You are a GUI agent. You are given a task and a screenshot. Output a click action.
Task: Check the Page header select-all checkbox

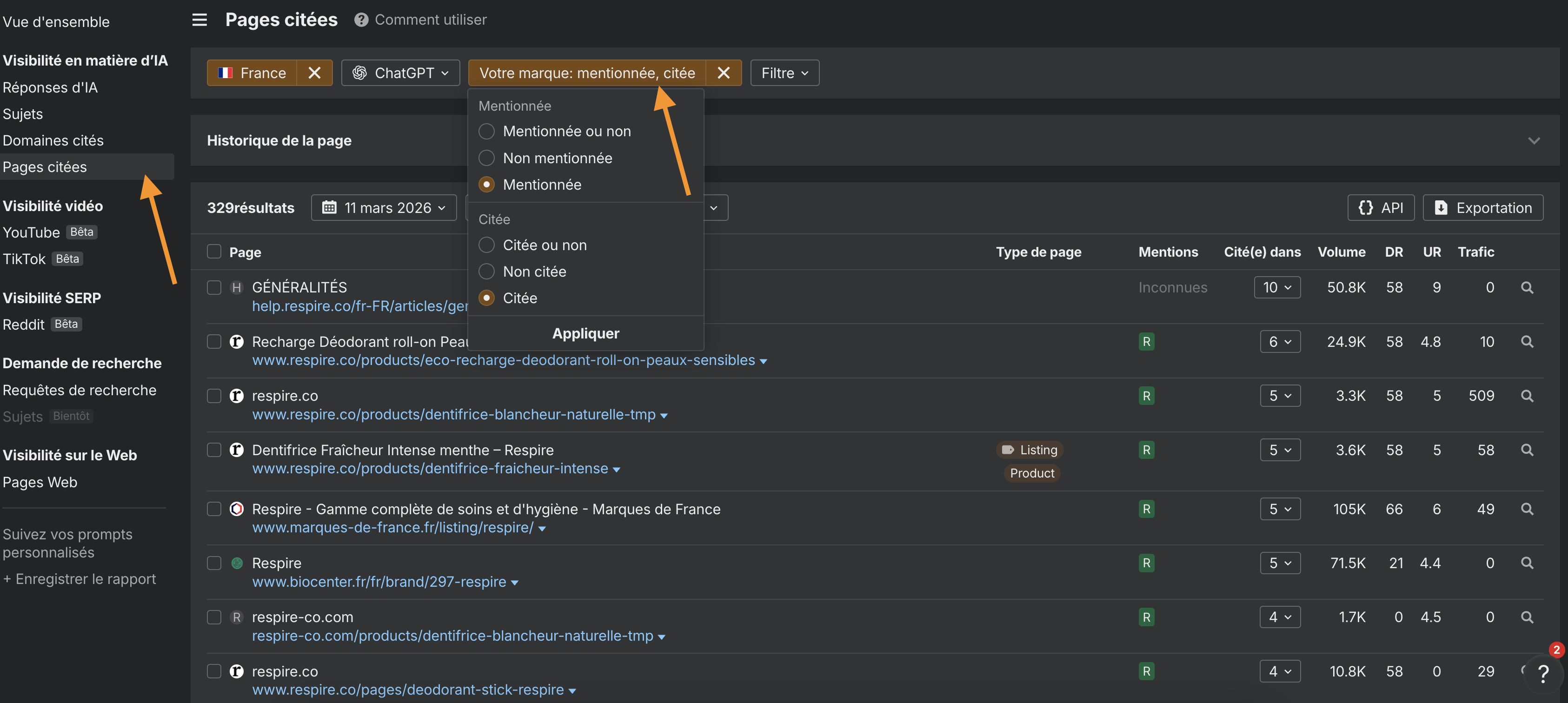[x=214, y=252]
